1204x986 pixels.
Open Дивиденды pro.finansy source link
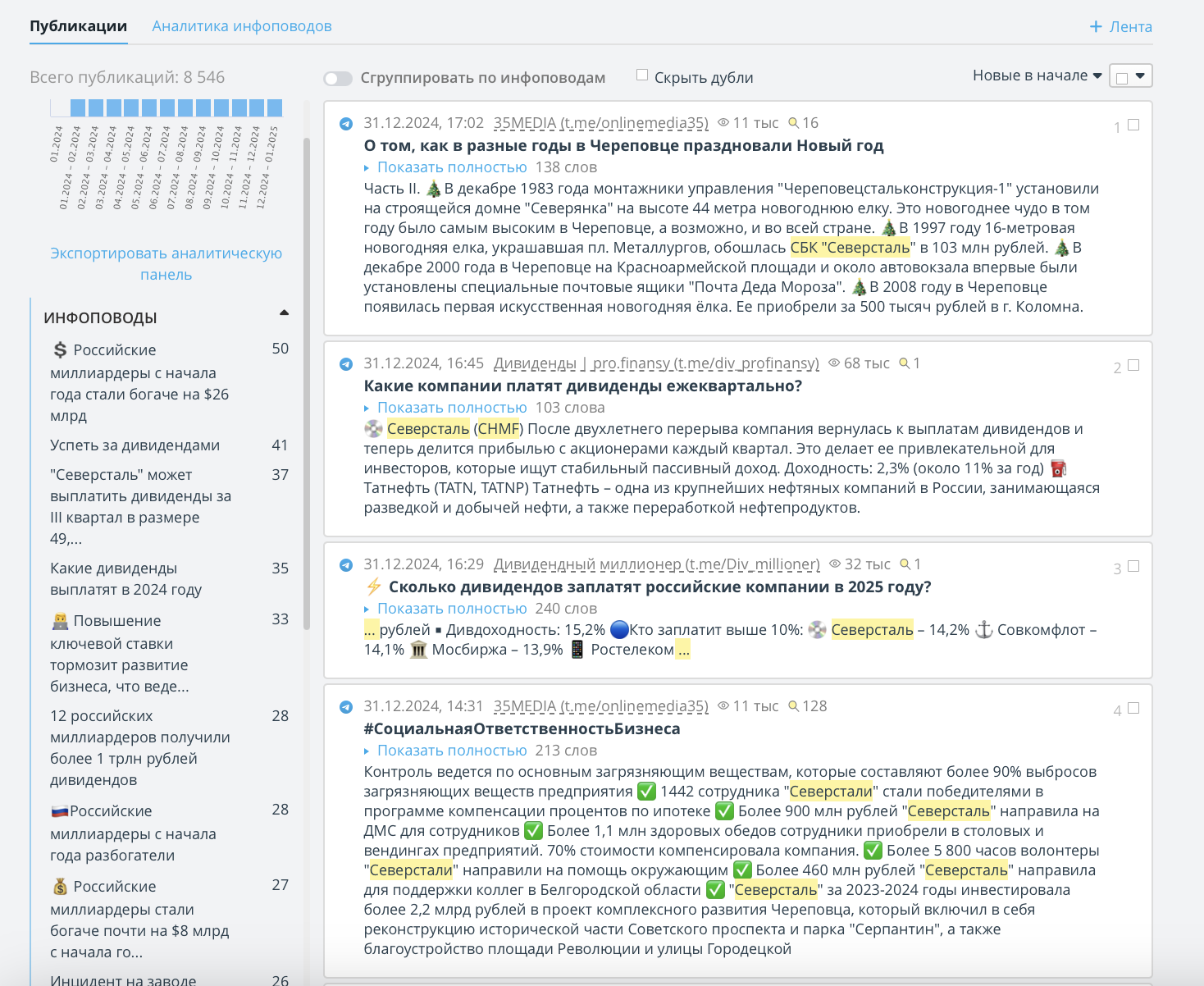[x=656, y=363]
